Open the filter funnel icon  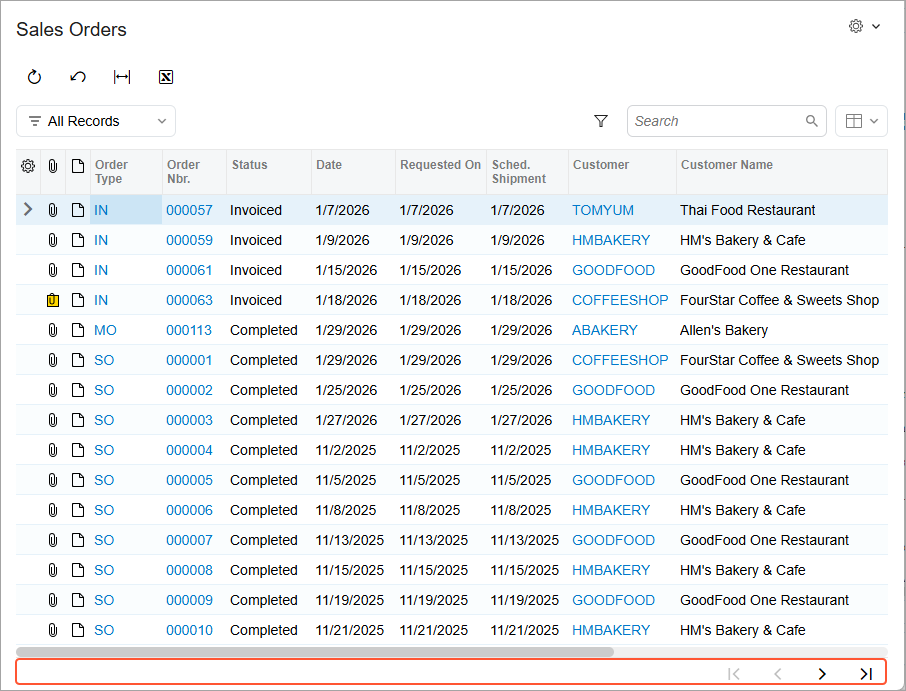coord(601,121)
